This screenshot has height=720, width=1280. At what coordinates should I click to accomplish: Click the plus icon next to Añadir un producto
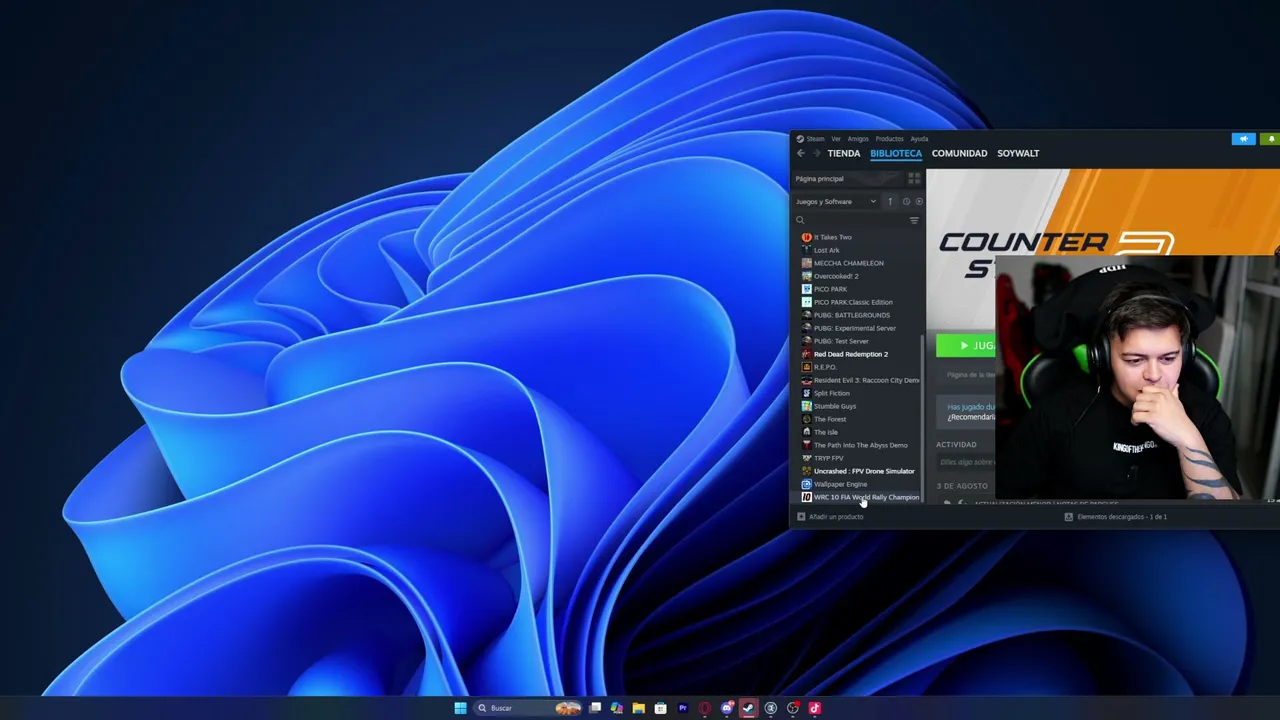point(801,517)
